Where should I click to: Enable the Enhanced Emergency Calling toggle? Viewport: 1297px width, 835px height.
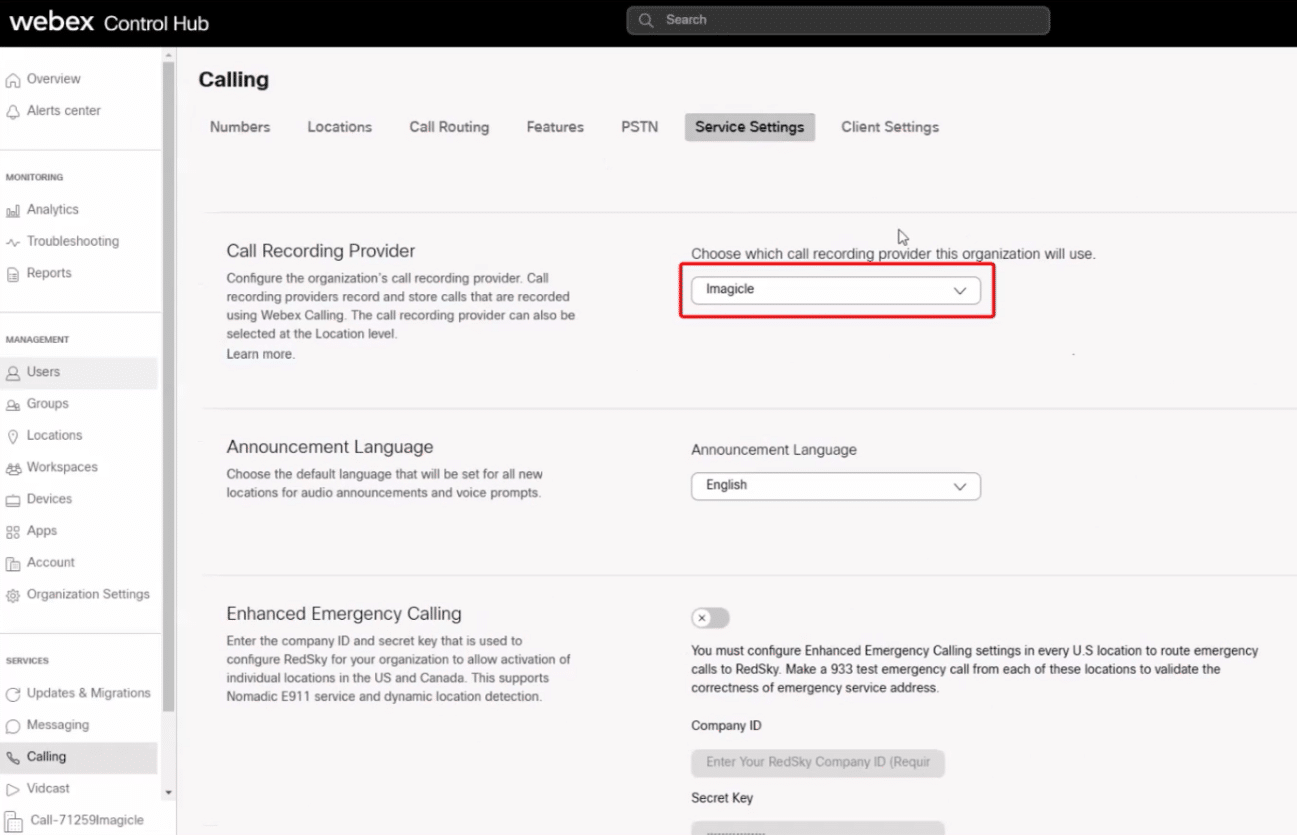click(710, 618)
